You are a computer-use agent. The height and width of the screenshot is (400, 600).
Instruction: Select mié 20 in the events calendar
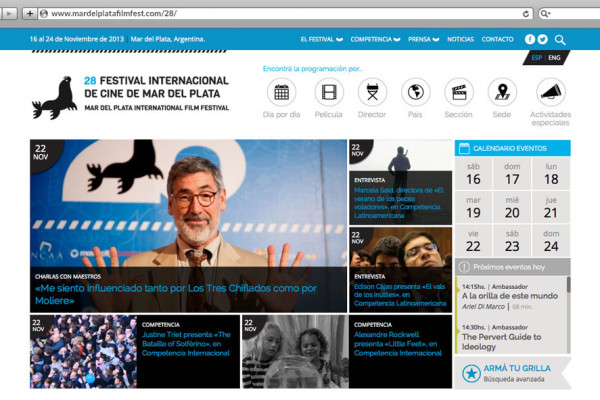512,207
